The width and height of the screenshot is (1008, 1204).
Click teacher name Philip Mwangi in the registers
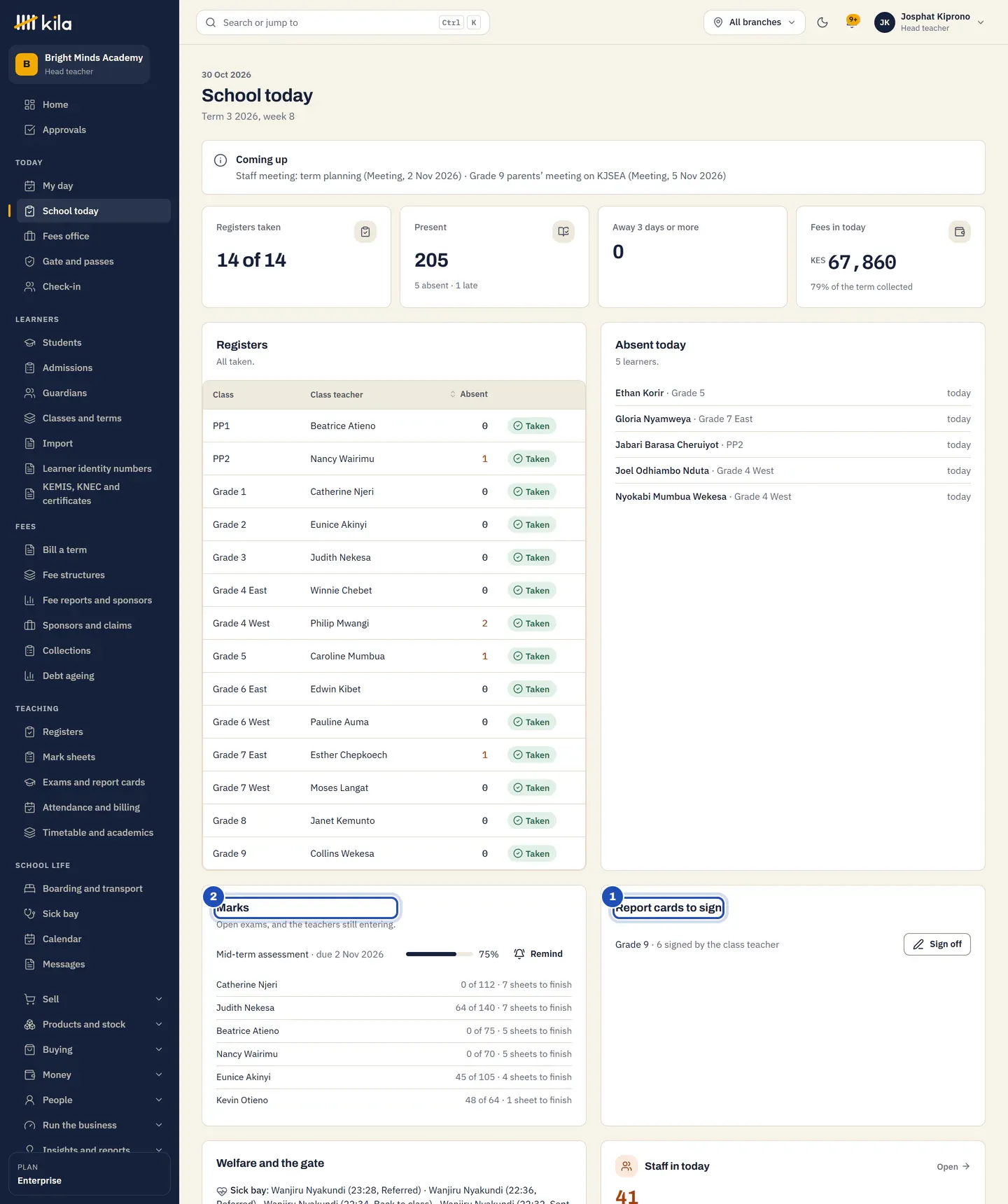339,623
